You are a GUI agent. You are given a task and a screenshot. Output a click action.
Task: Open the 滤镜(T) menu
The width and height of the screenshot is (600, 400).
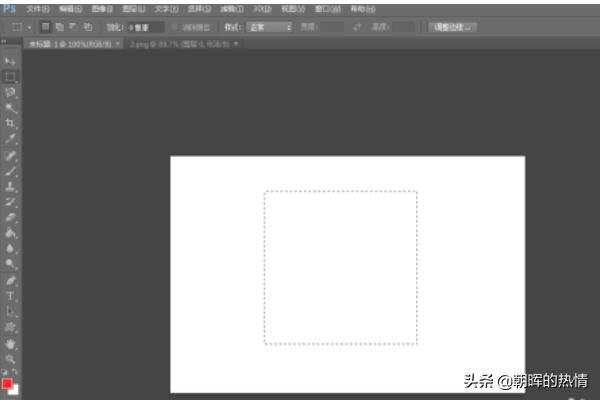pos(232,9)
